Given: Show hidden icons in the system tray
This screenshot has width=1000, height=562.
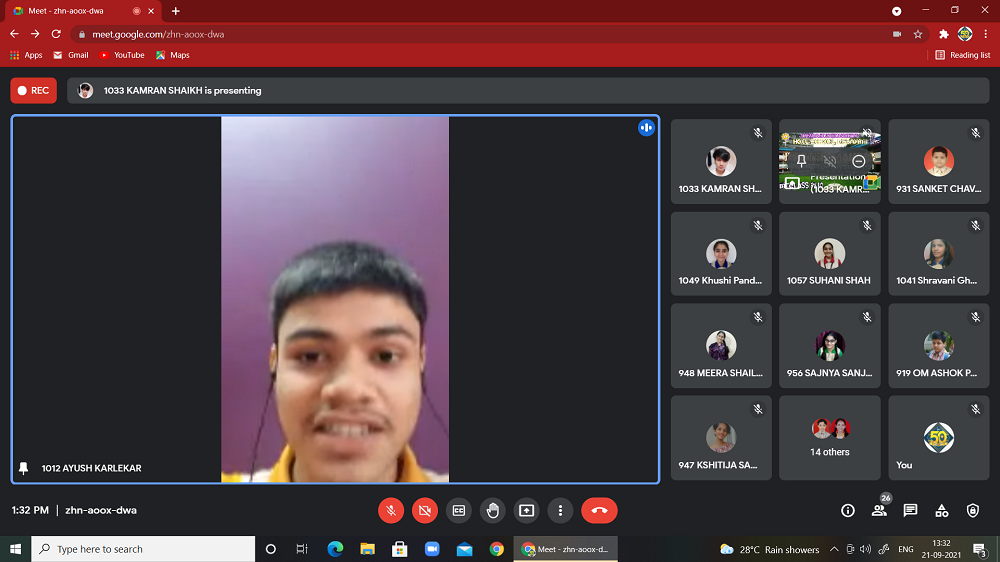Looking at the screenshot, I should click(834, 549).
